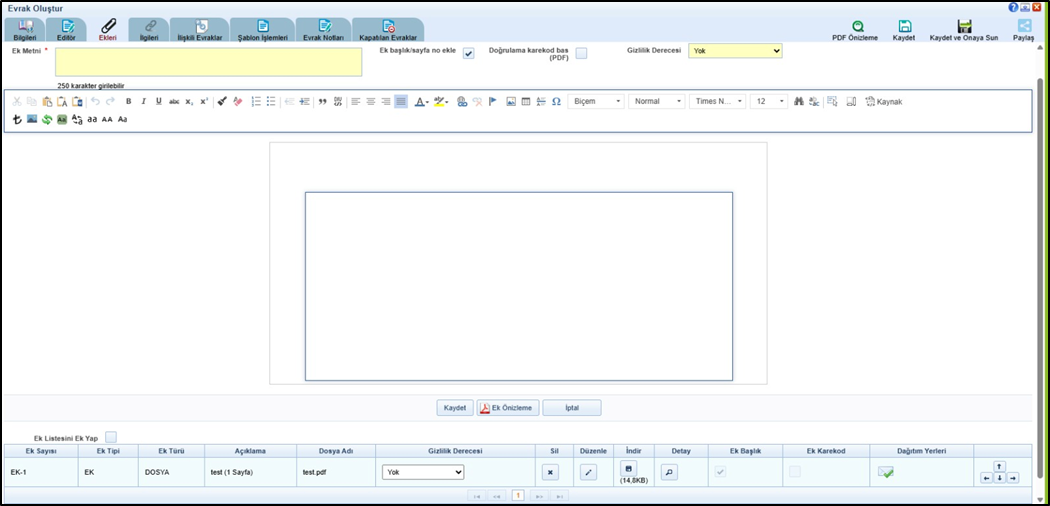Toggle Ek başlık/sayfa no ekle checkbox

pos(469,54)
